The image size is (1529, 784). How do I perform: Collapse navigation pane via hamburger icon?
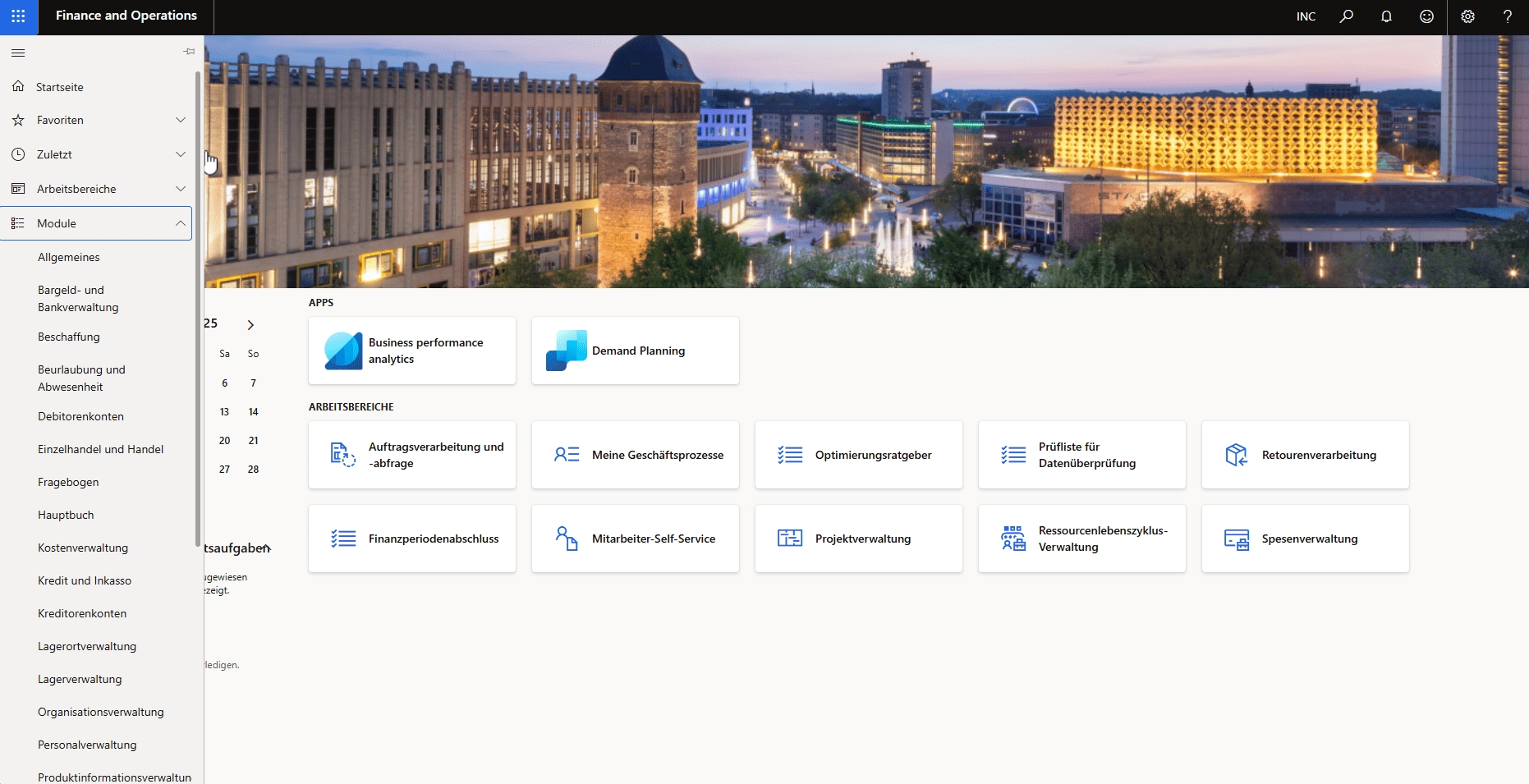(x=18, y=53)
